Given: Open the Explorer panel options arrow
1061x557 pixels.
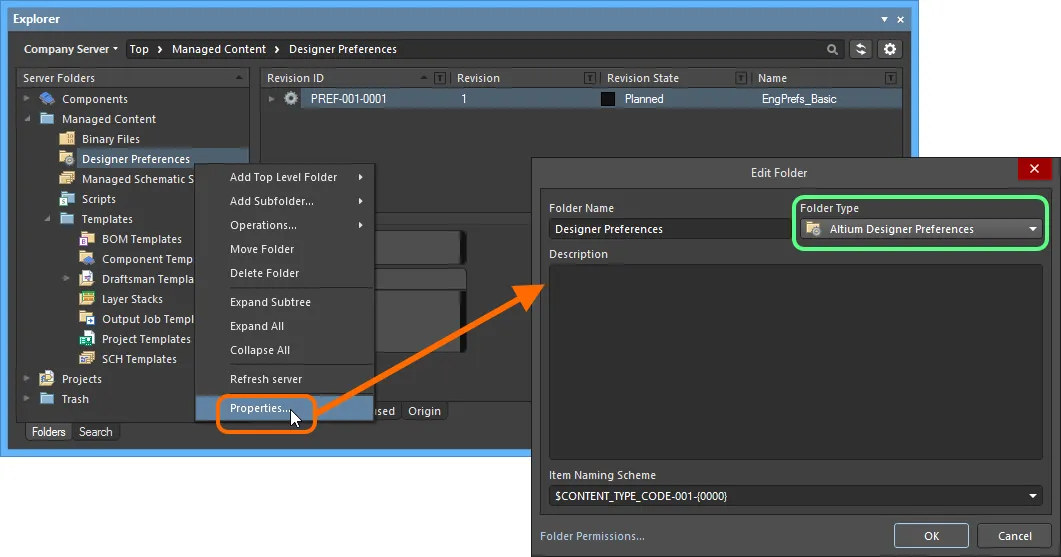Looking at the screenshot, I should (884, 19).
